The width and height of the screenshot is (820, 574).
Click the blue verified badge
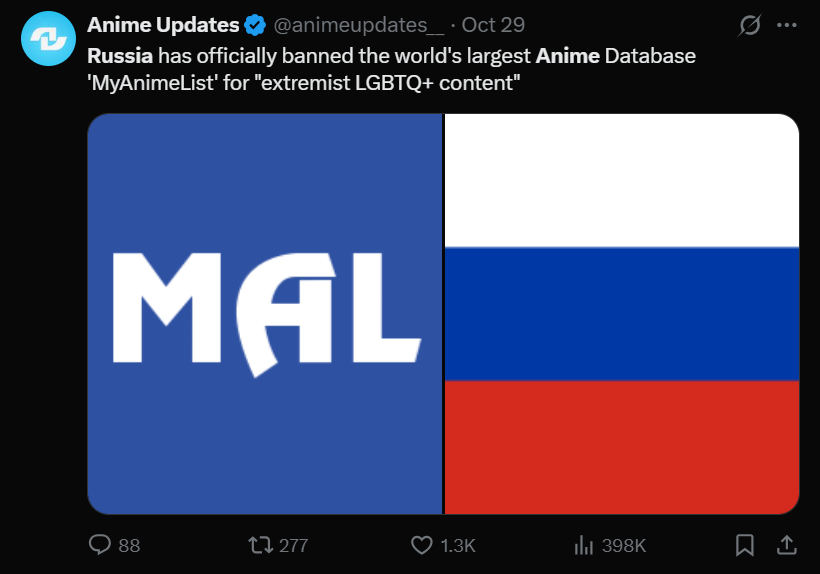coord(256,25)
